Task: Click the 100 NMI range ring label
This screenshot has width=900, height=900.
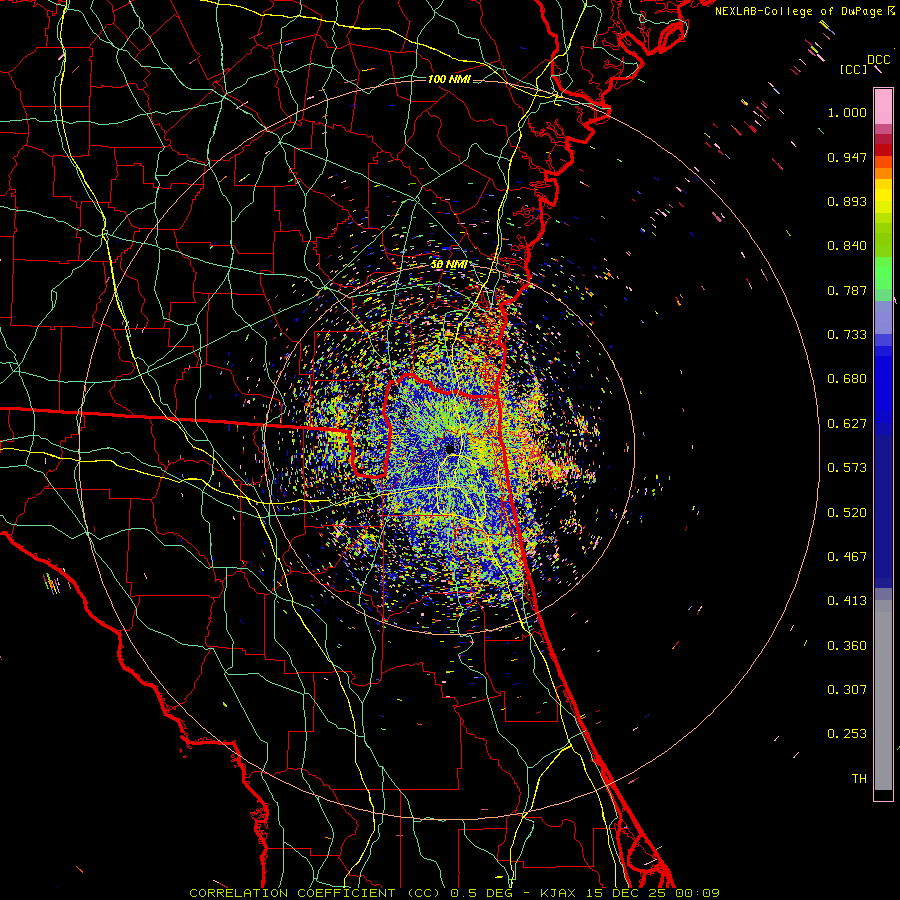Action: pyautogui.click(x=449, y=79)
